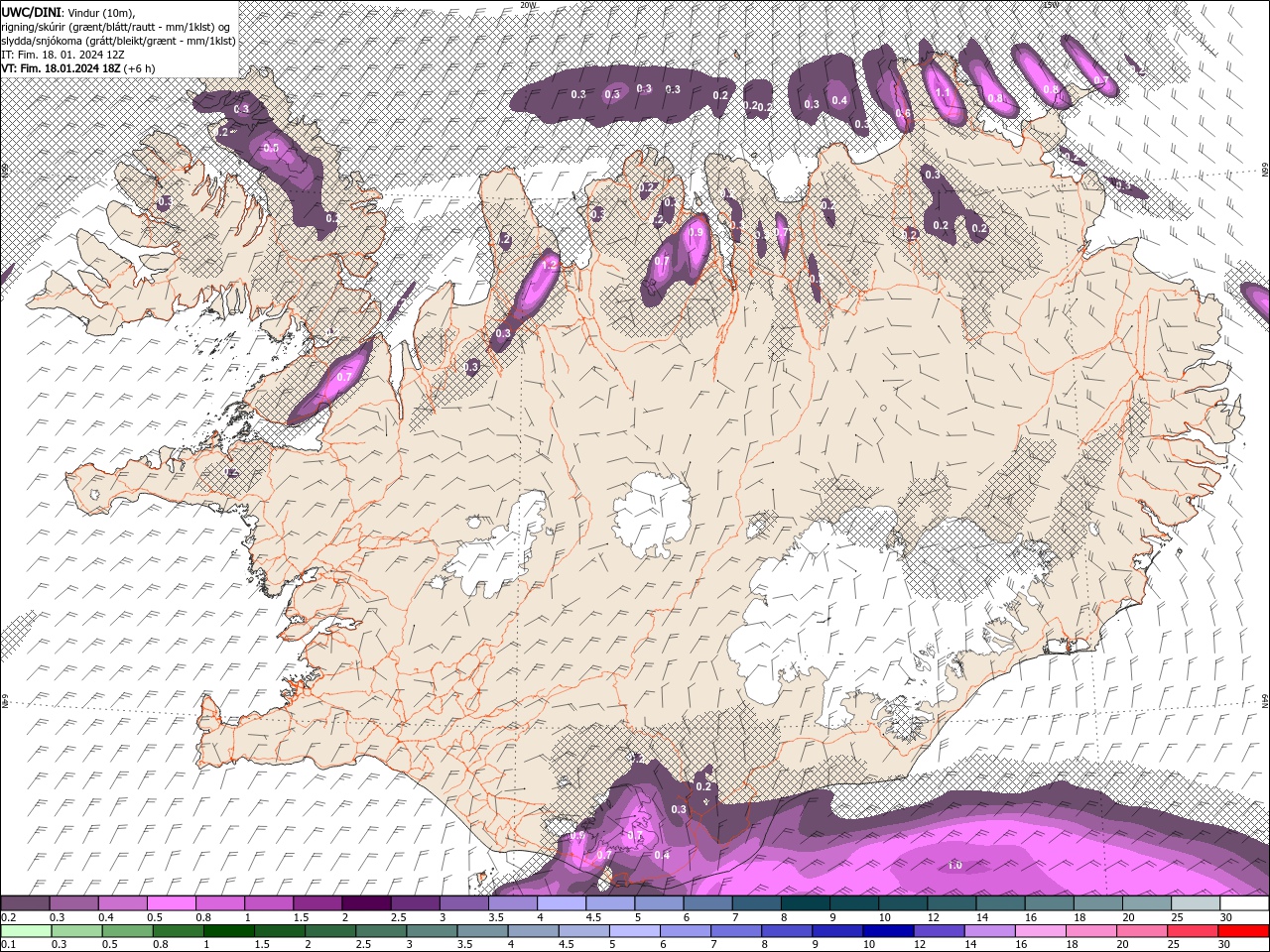
Task: Pick the darkest purple 2 snow legend swatch
Action: pyautogui.click(x=365, y=903)
